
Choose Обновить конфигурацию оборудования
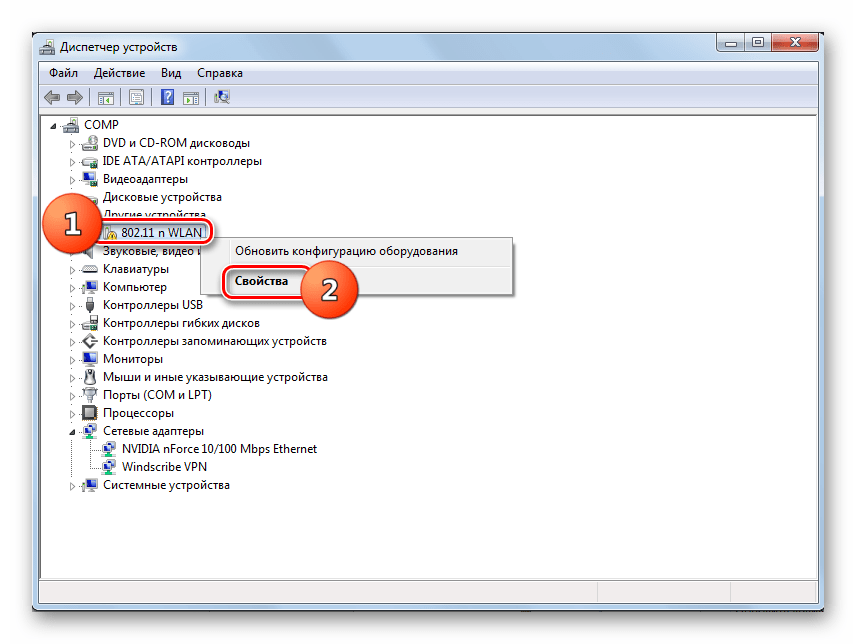(x=356, y=252)
